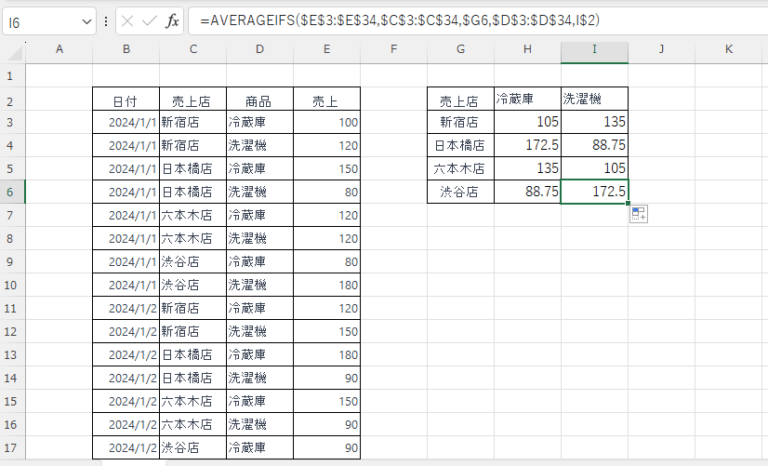Select cell I6 containing 172.5
This screenshot has height=466, width=768.
point(594,191)
